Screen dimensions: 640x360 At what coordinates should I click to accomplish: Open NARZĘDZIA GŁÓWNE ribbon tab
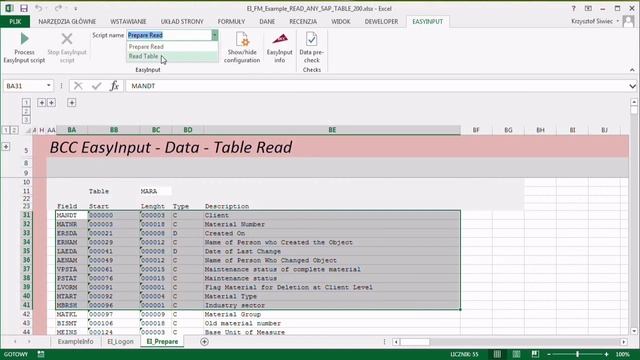coord(67,21)
